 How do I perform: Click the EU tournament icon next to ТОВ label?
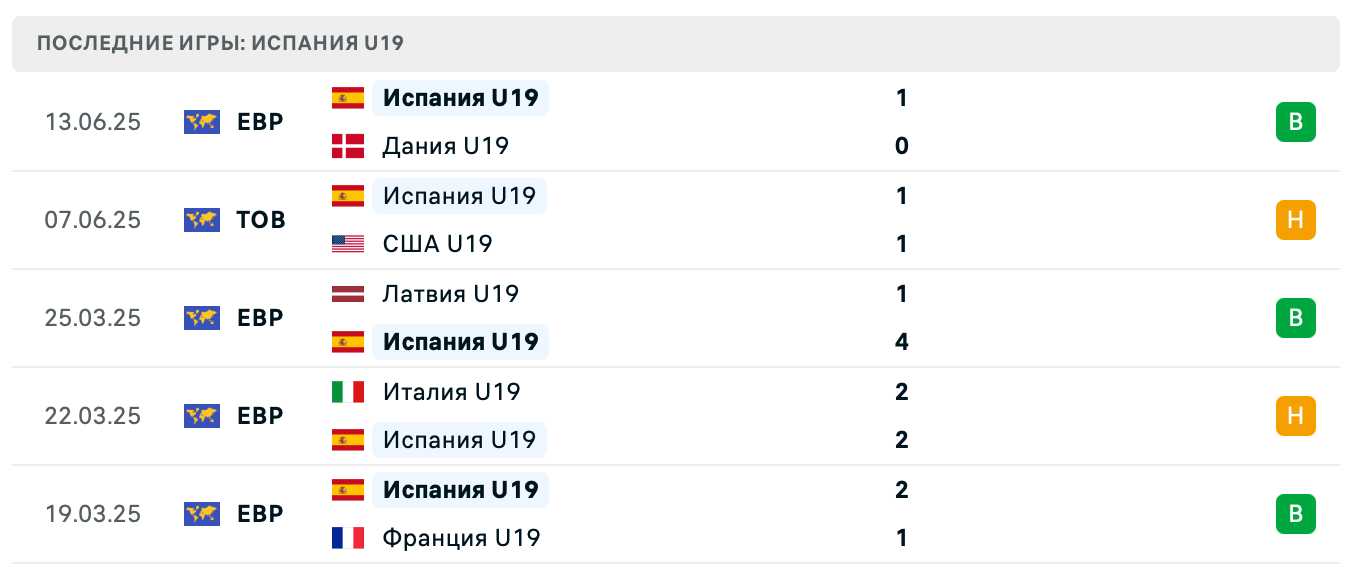pyautogui.click(x=201, y=220)
